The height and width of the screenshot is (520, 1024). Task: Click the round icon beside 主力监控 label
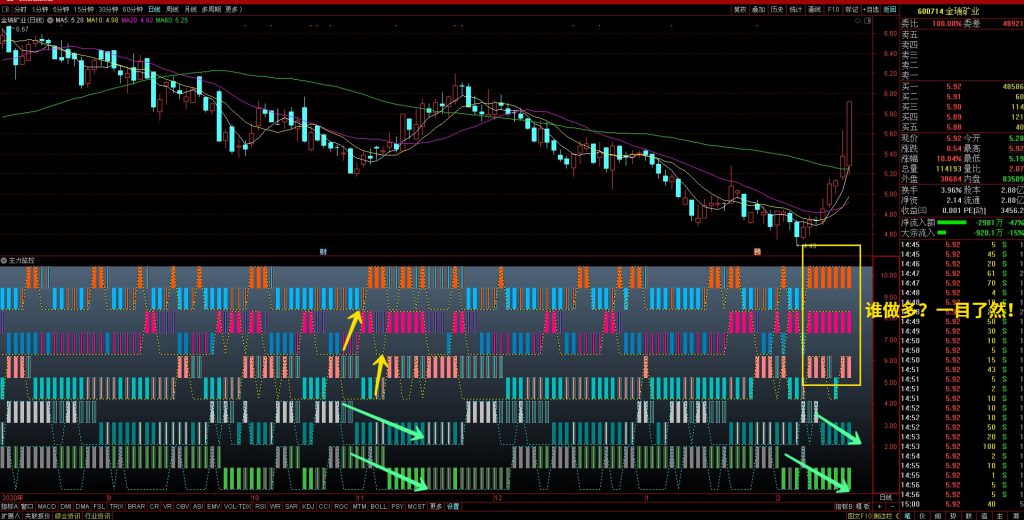pyautogui.click(x=4, y=260)
